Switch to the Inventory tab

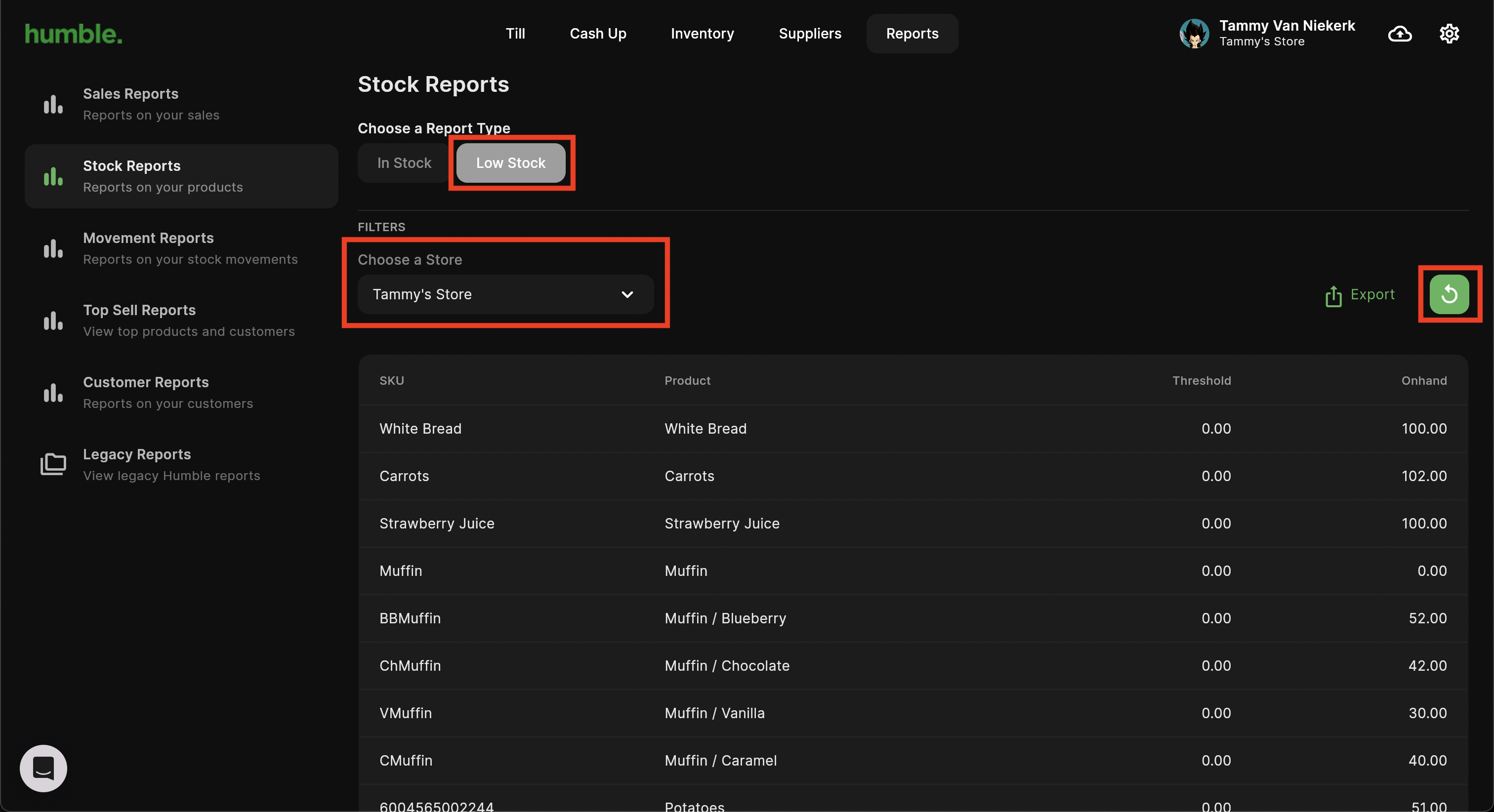click(703, 34)
